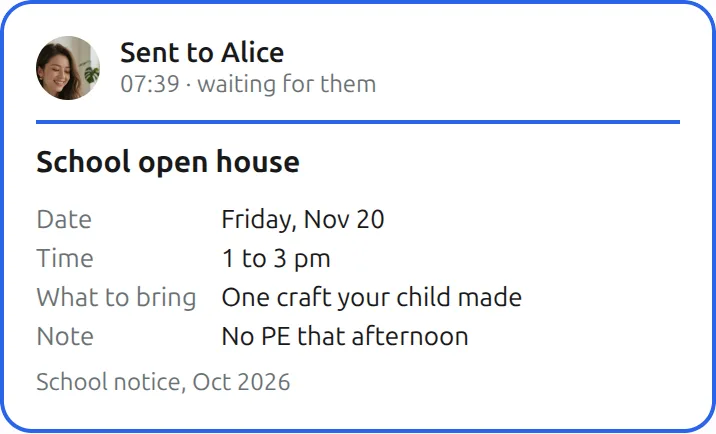
Task: Click the word 'house' in the title
Action: 258,162
